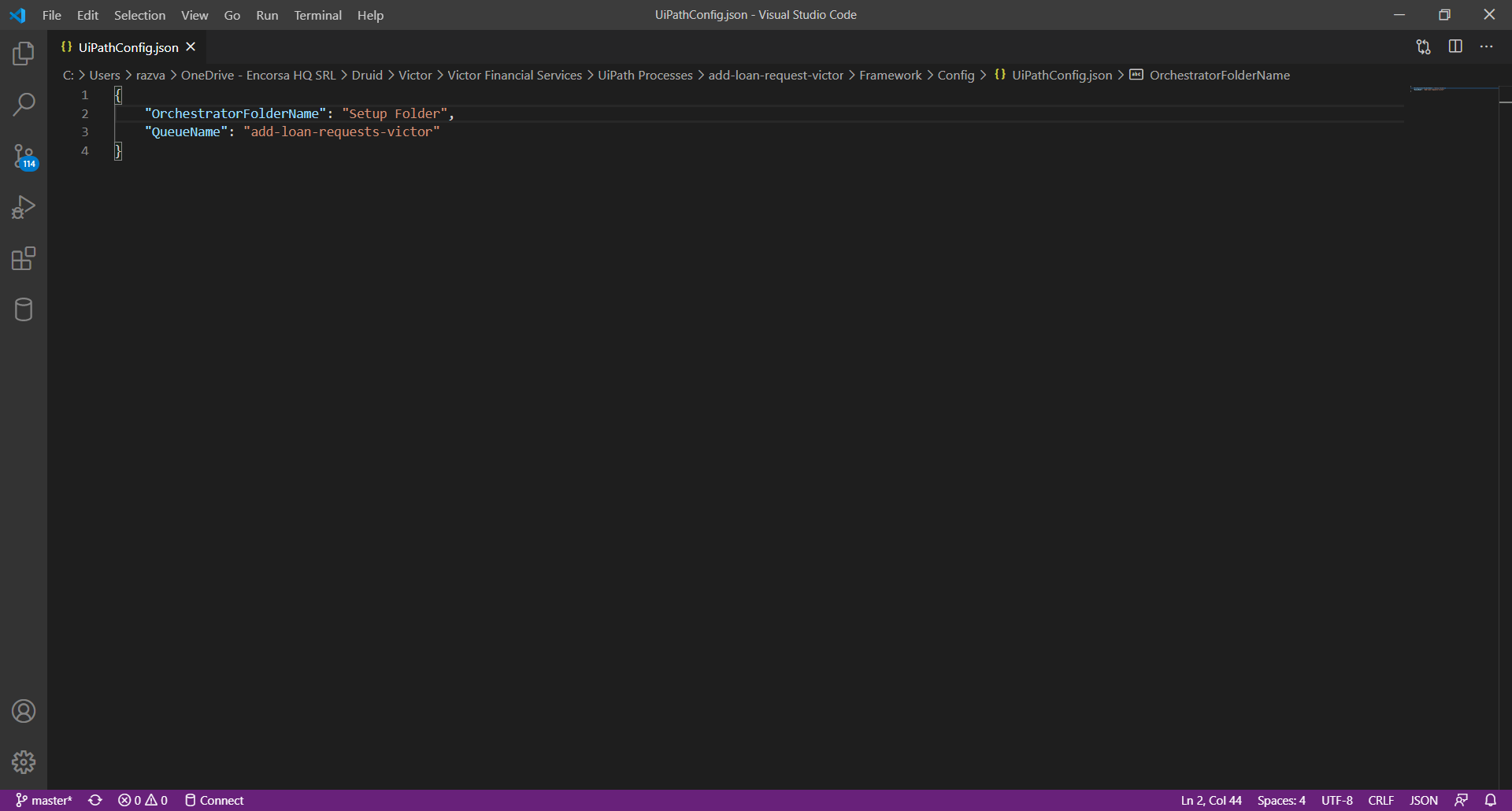Open the editor More Actions ellipsis
This screenshot has height=811, width=1512.
tap(1487, 47)
